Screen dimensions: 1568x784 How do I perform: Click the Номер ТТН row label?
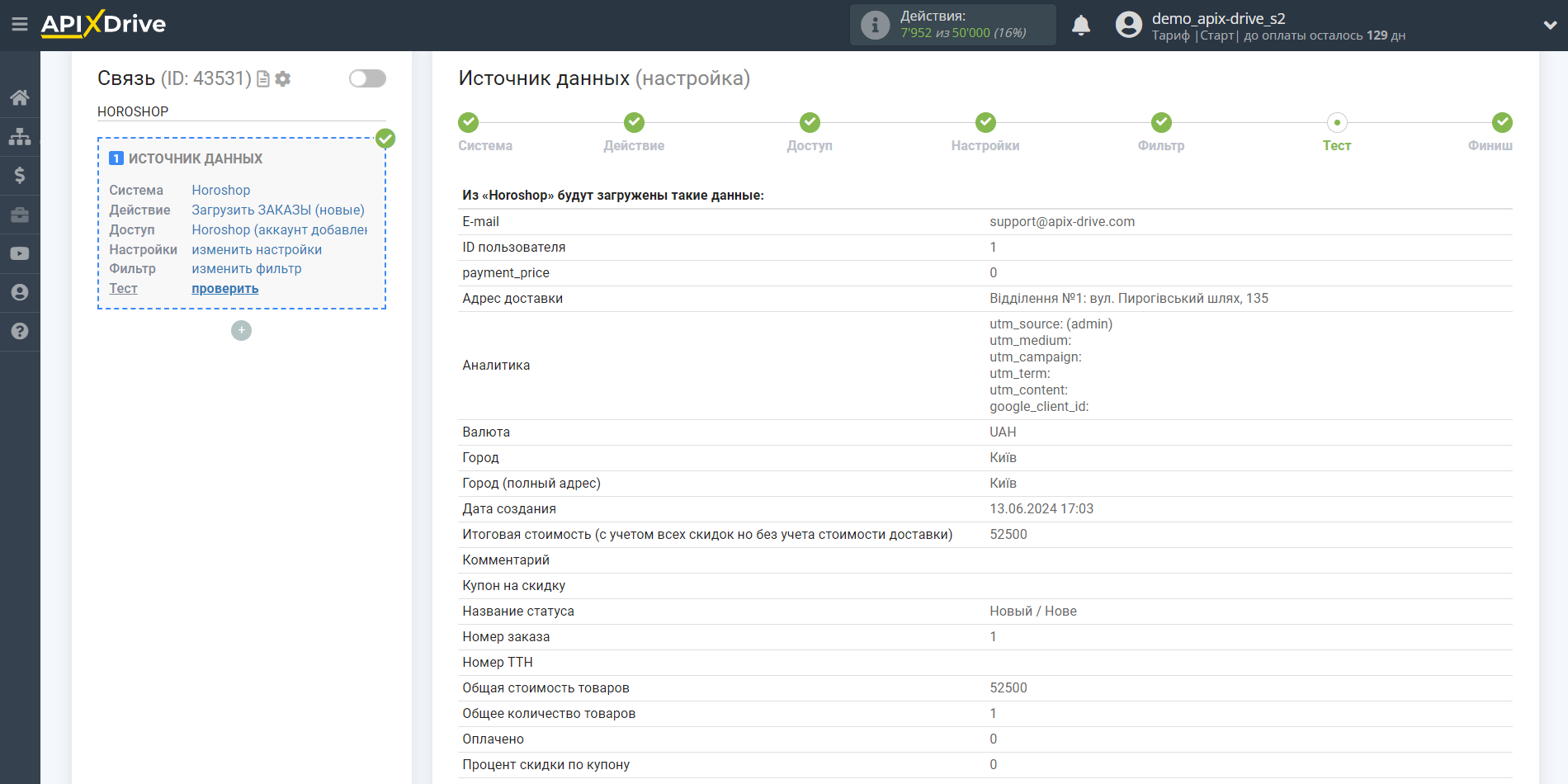(x=498, y=662)
